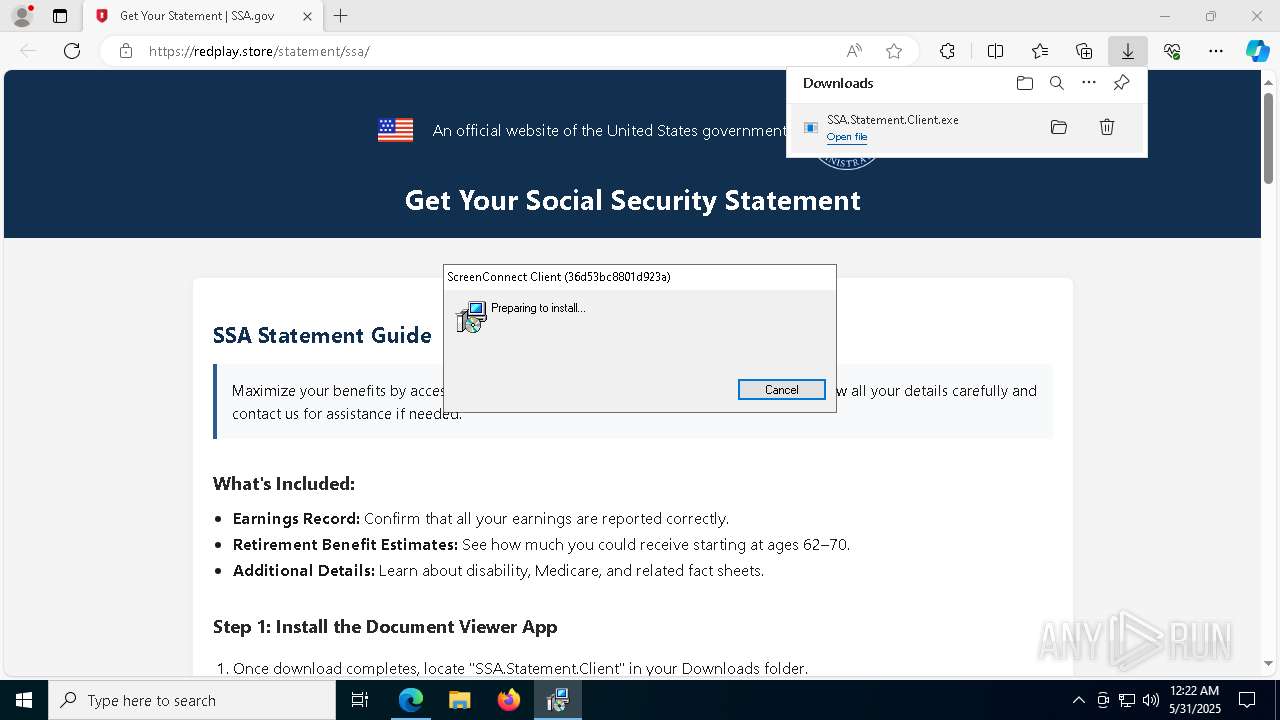Launch Firefox from the taskbar
This screenshot has width=1280, height=720.
click(509, 700)
